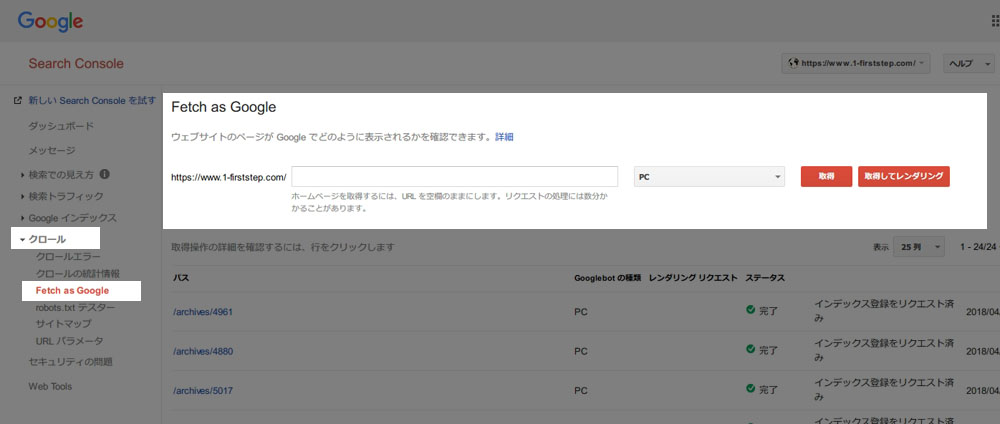Select クロールの統計情報 in the sidebar

coord(78,274)
